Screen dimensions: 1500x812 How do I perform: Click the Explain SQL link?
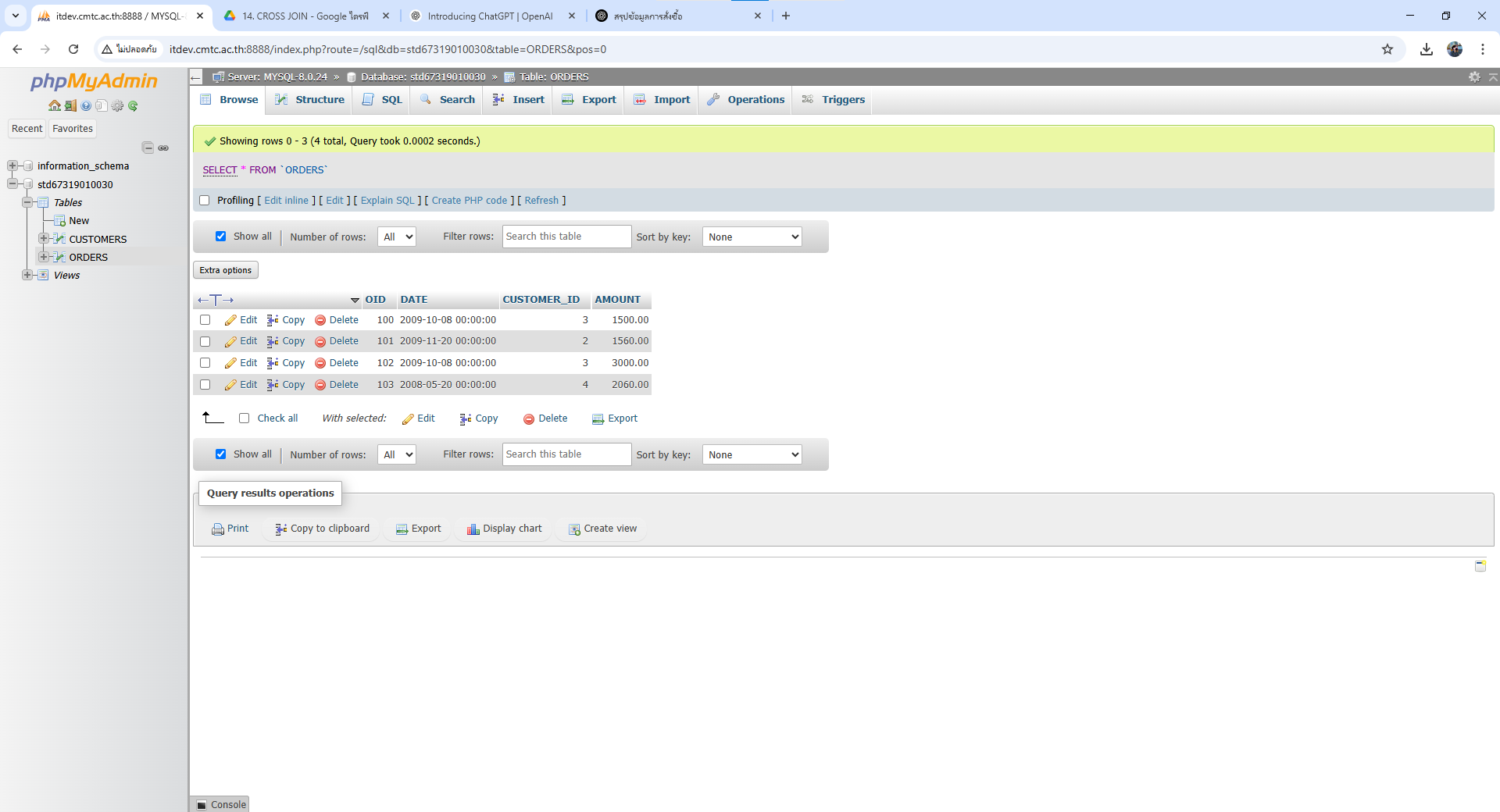tap(387, 201)
